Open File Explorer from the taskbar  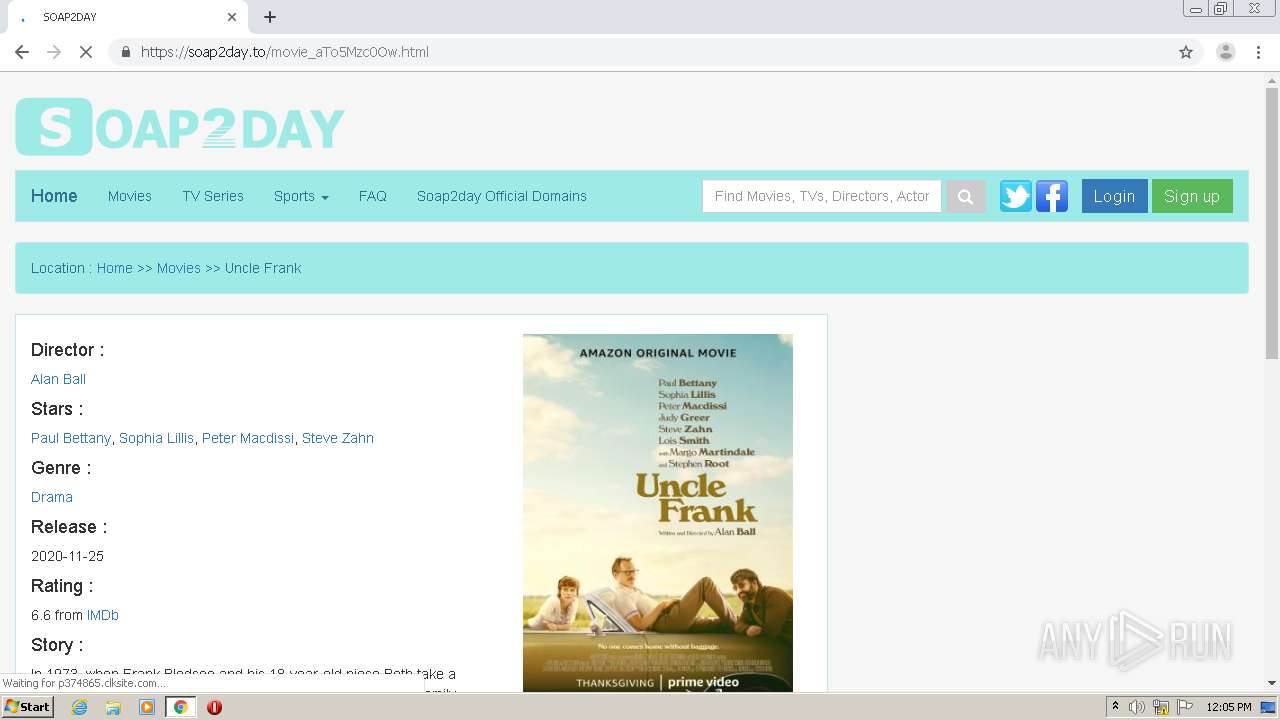coord(113,707)
